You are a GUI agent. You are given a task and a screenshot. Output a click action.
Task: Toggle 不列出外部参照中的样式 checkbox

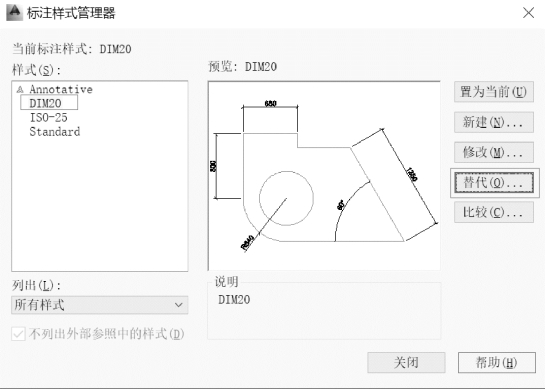point(18,334)
